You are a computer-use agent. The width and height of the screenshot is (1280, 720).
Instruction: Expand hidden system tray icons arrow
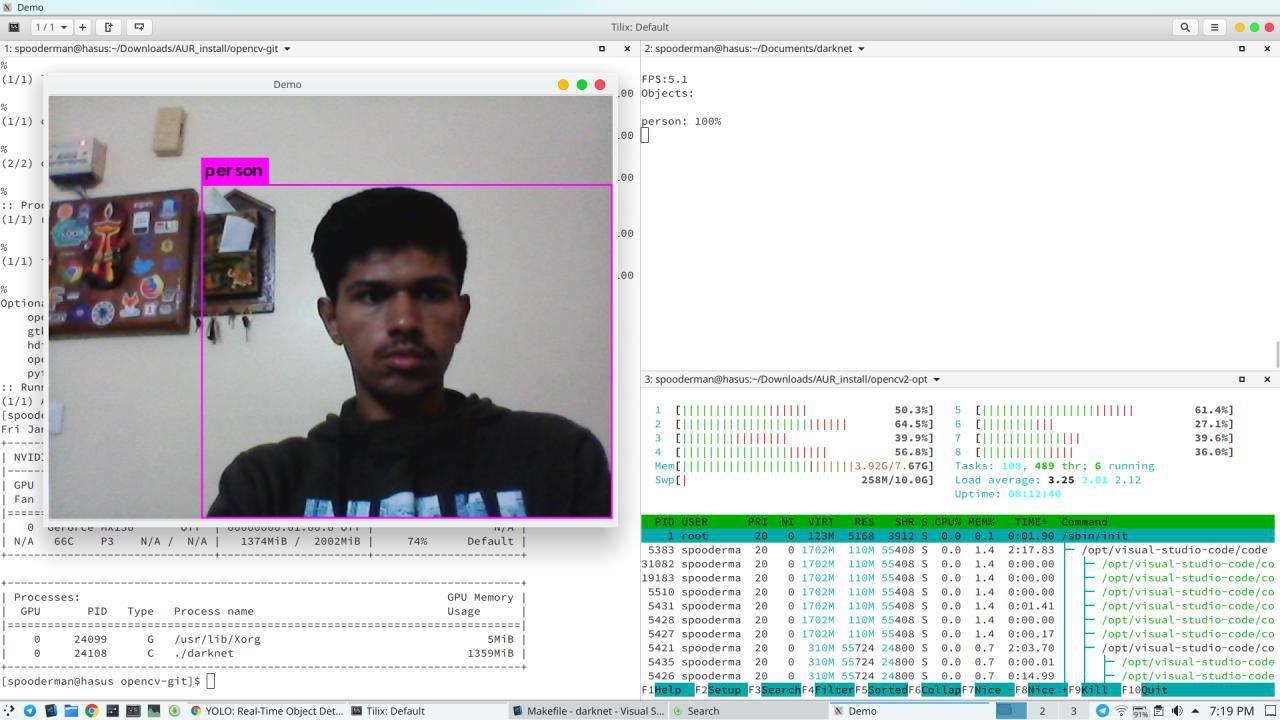(x=1195, y=711)
